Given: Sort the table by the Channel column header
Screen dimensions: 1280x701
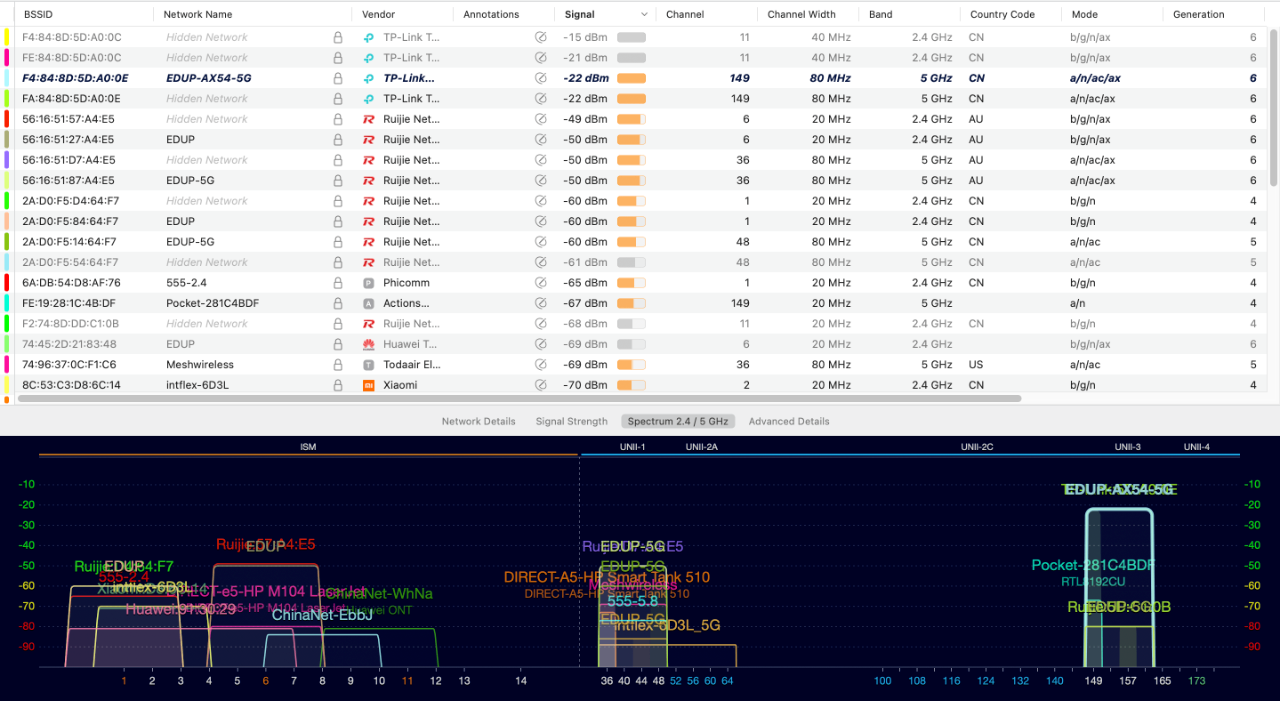Looking at the screenshot, I should click(x=685, y=15).
